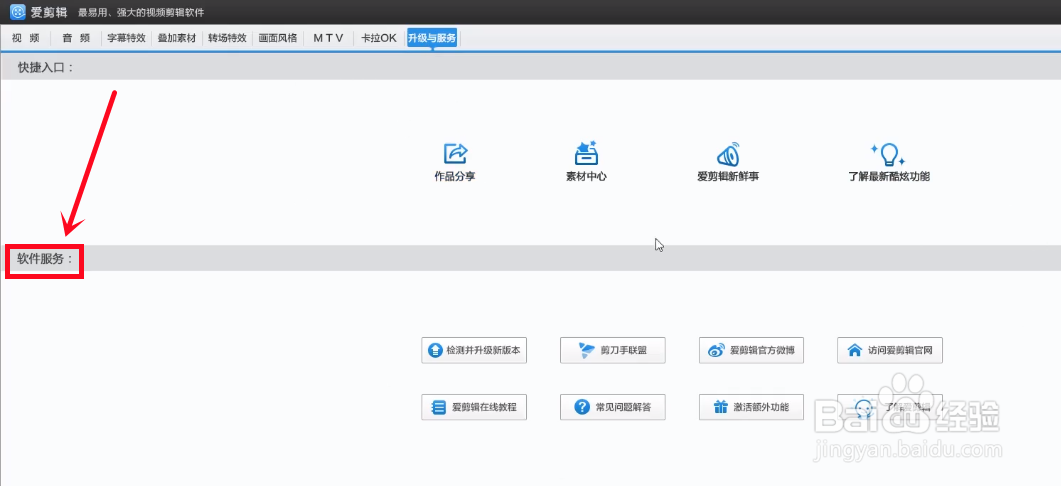This screenshot has width=1061, height=486.
Task: Open the 字幕特效 tab
Action: tap(127, 39)
